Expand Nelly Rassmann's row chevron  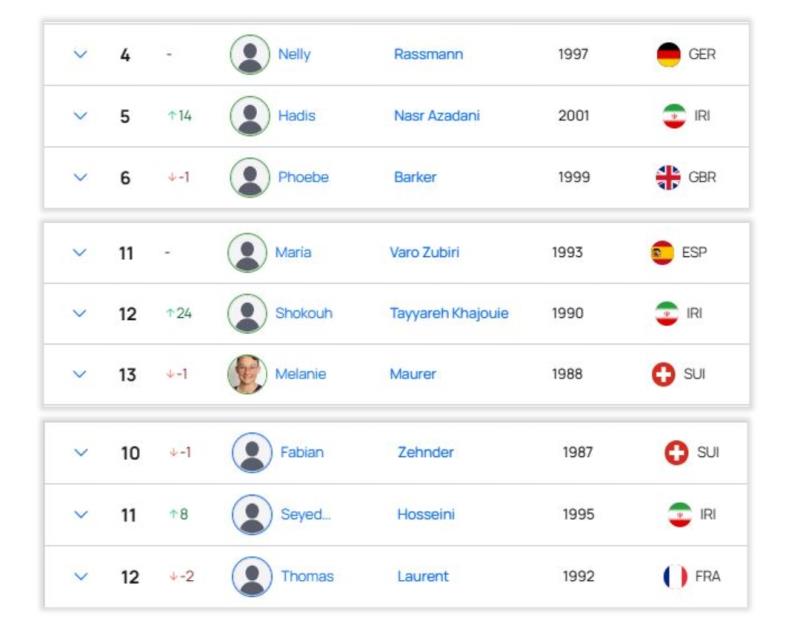tap(81, 54)
